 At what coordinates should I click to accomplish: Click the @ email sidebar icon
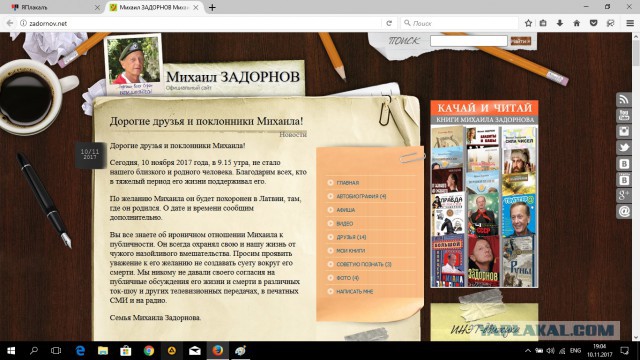click(624, 211)
